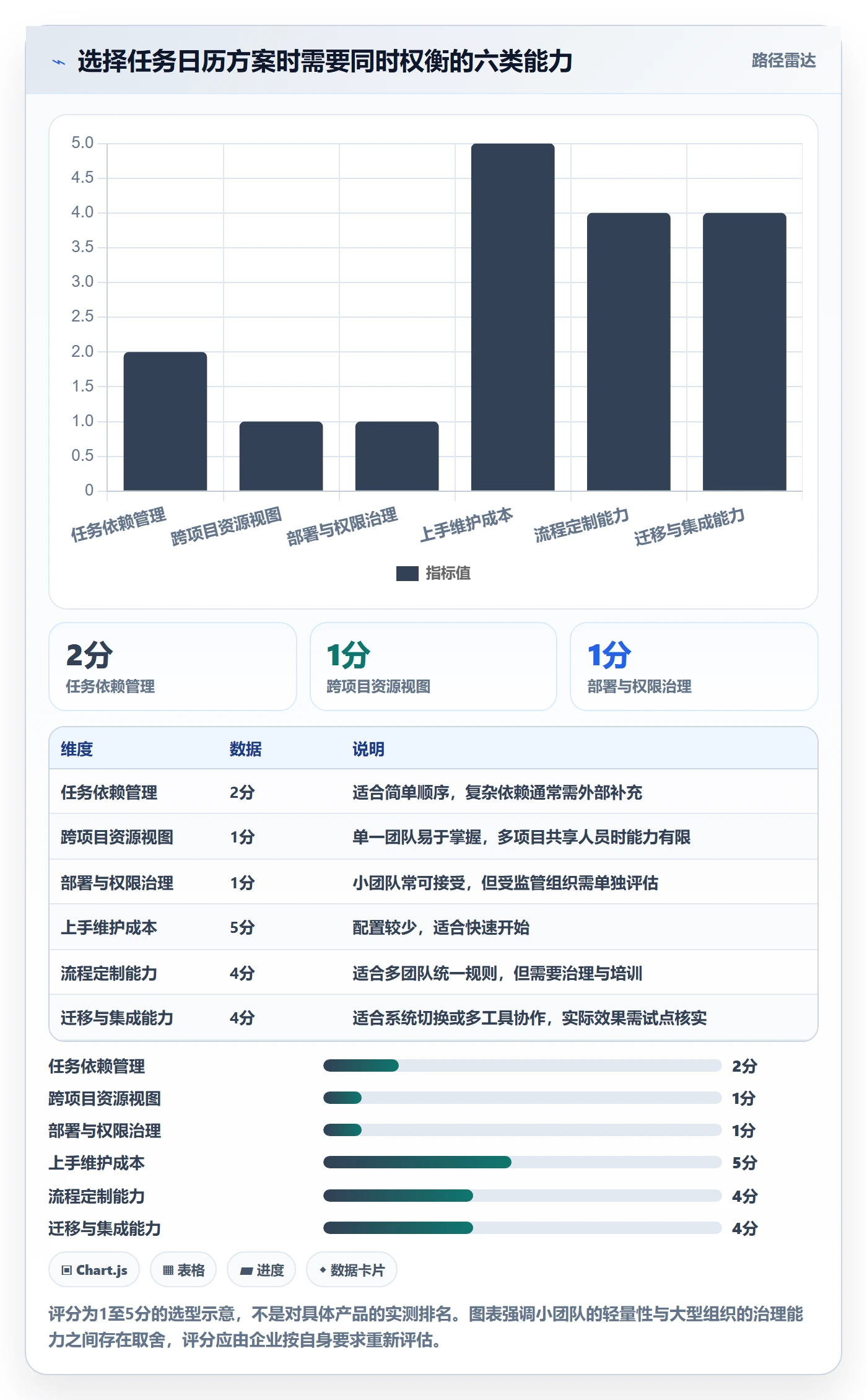Click the 迁移与集成能力 progress bar
This screenshot has height=1400, width=867.
(x=522, y=1228)
